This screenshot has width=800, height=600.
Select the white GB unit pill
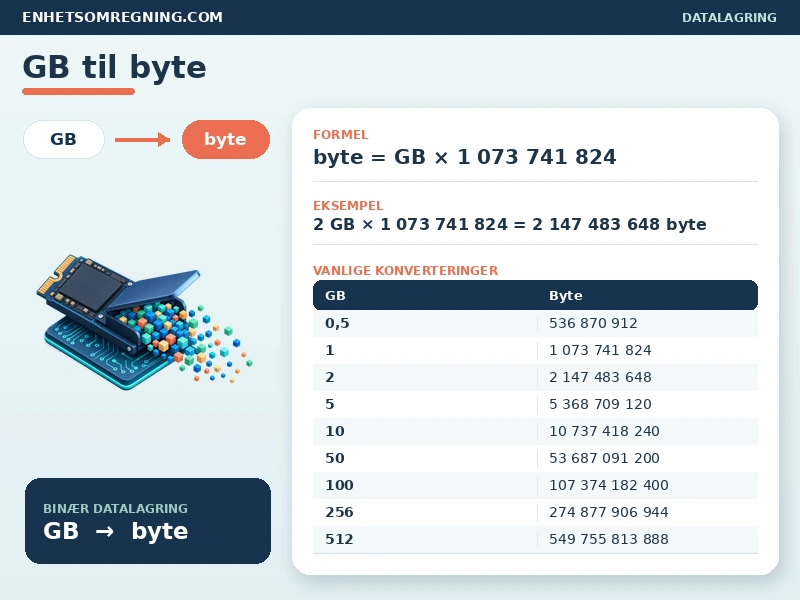pyautogui.click(x=64, y=139)
